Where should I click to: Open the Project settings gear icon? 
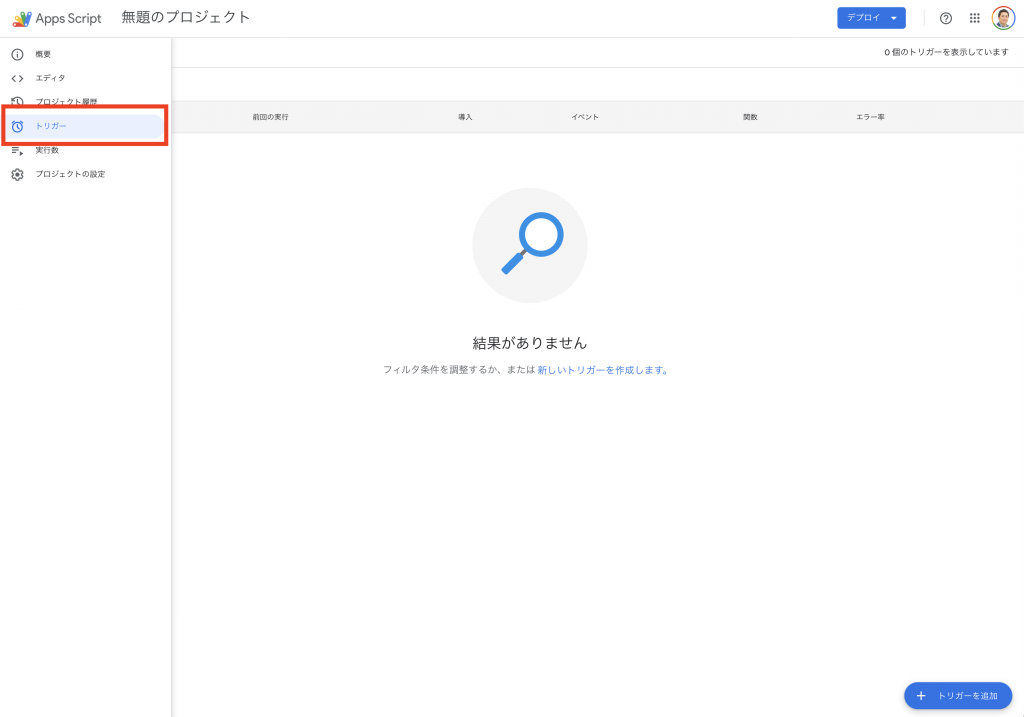(x=17, y=174)
